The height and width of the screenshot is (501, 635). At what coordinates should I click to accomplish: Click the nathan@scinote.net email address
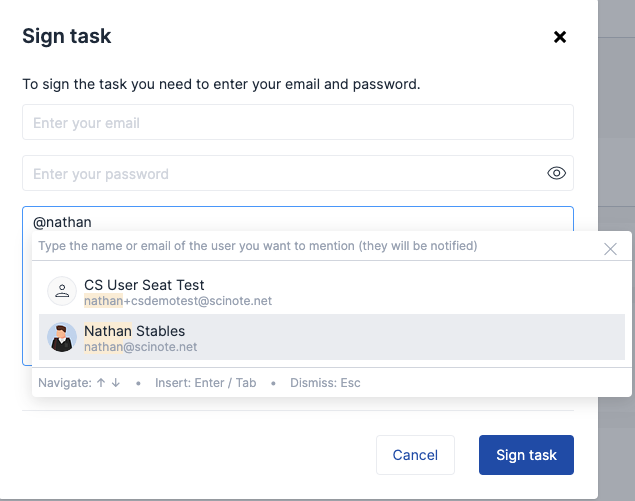(140, 347)
